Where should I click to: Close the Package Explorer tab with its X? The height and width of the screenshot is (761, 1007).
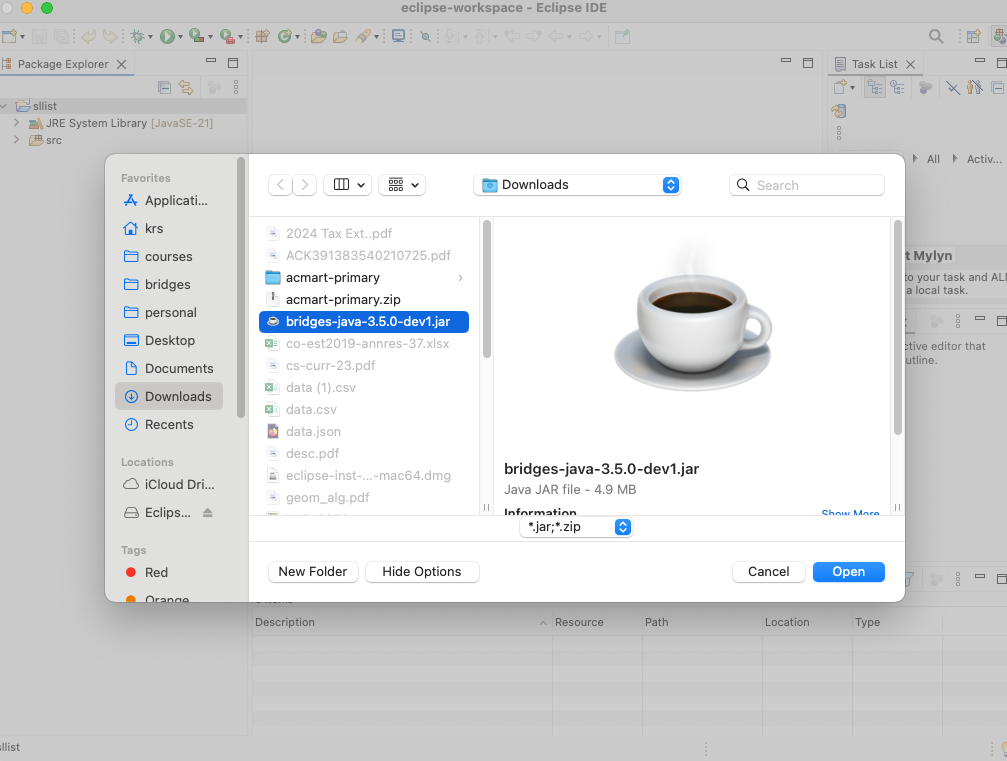point(121,64)
